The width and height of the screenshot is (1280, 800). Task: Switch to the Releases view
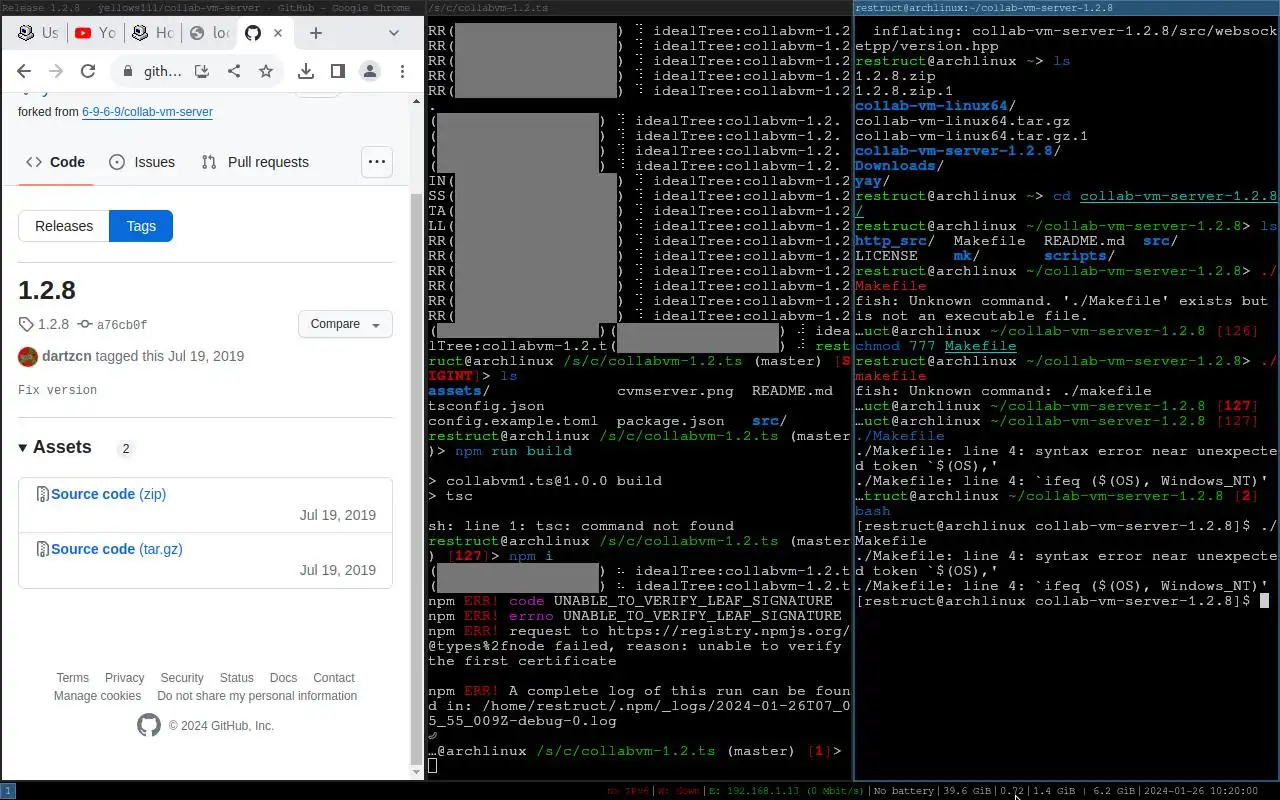tap(64, 226)
